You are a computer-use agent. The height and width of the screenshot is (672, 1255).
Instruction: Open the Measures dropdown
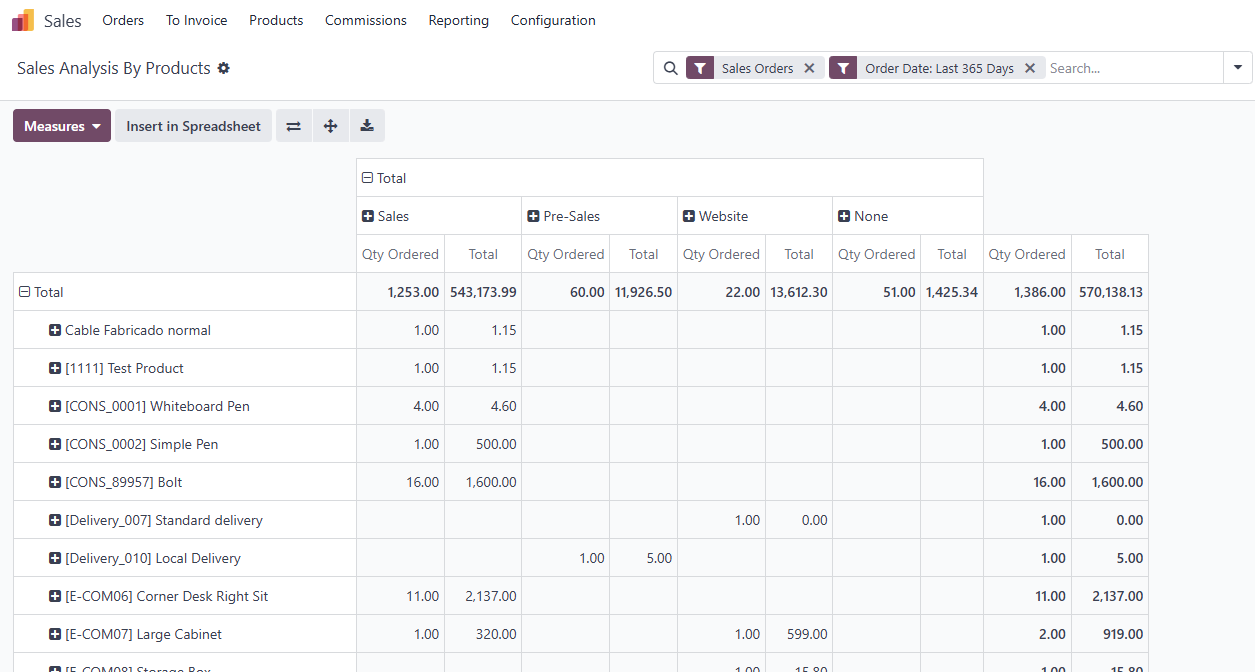click(62, 126)
